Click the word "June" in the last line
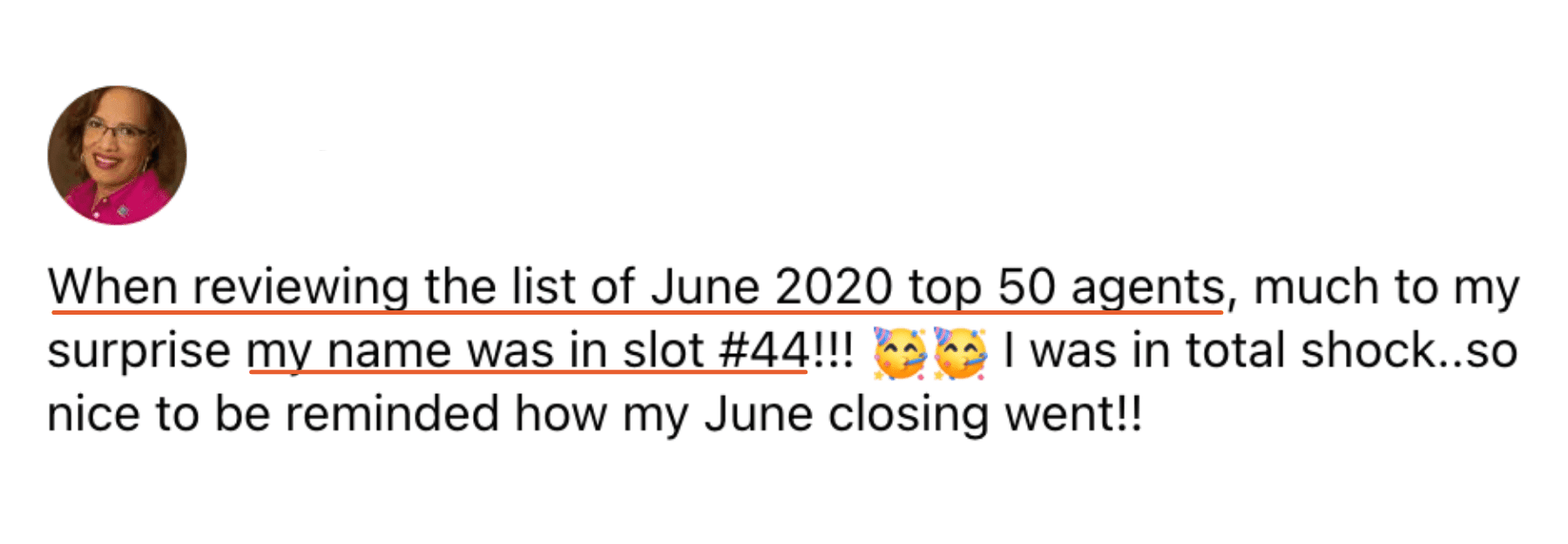The width and height of the screenshot is (1568, 544). [758, 414]
